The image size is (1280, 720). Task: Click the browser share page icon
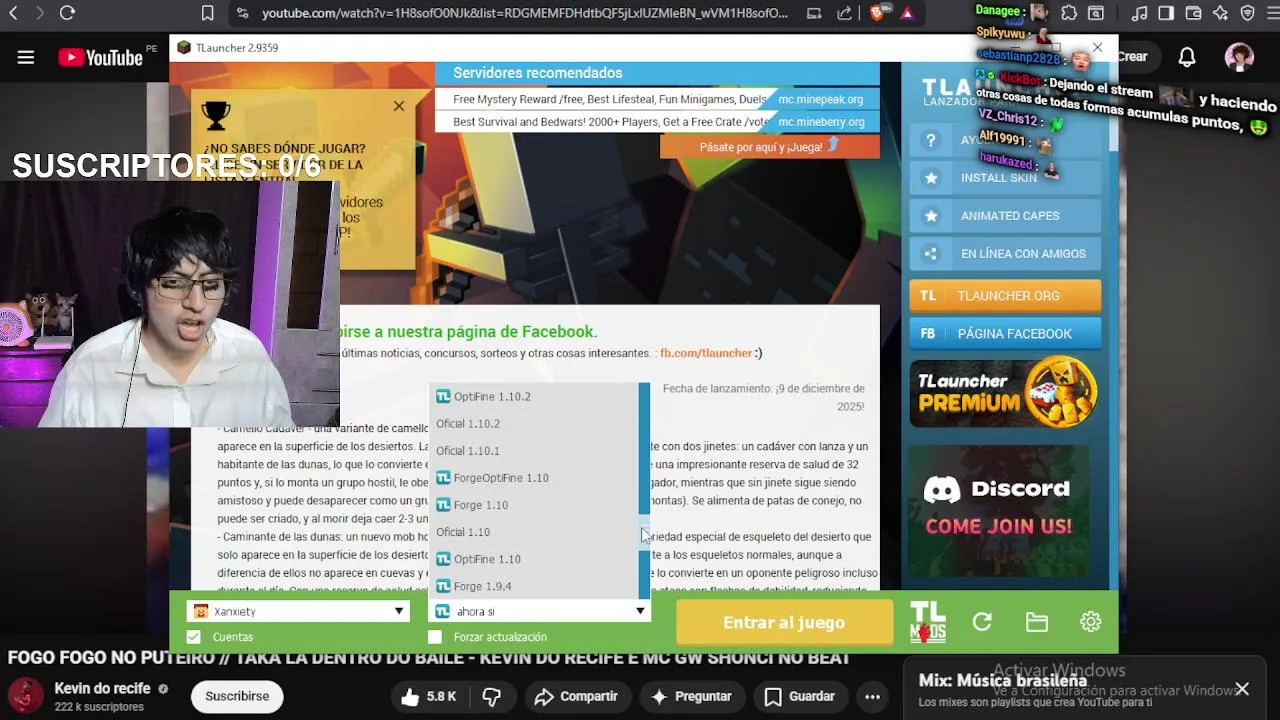[x=844, y=13]
